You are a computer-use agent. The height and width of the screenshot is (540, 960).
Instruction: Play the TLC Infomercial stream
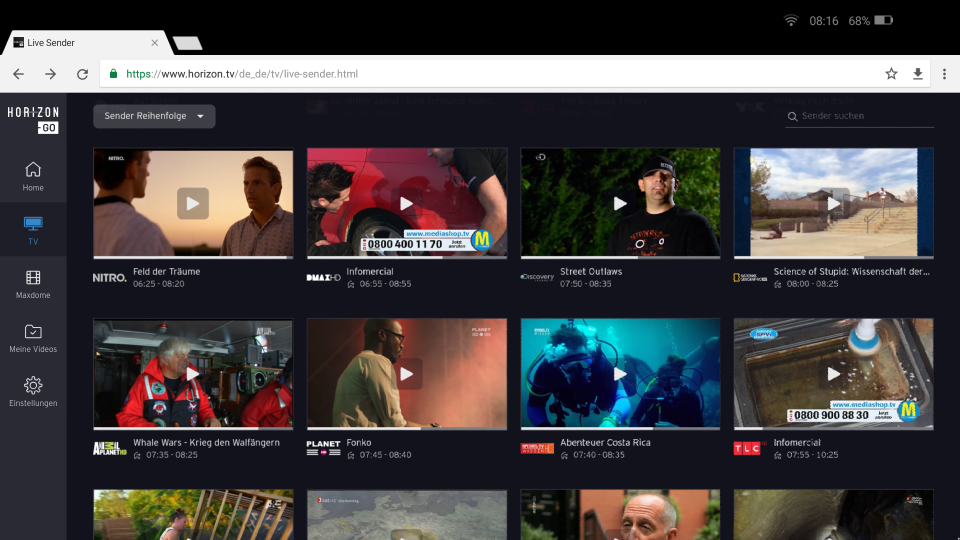[833, 373]
